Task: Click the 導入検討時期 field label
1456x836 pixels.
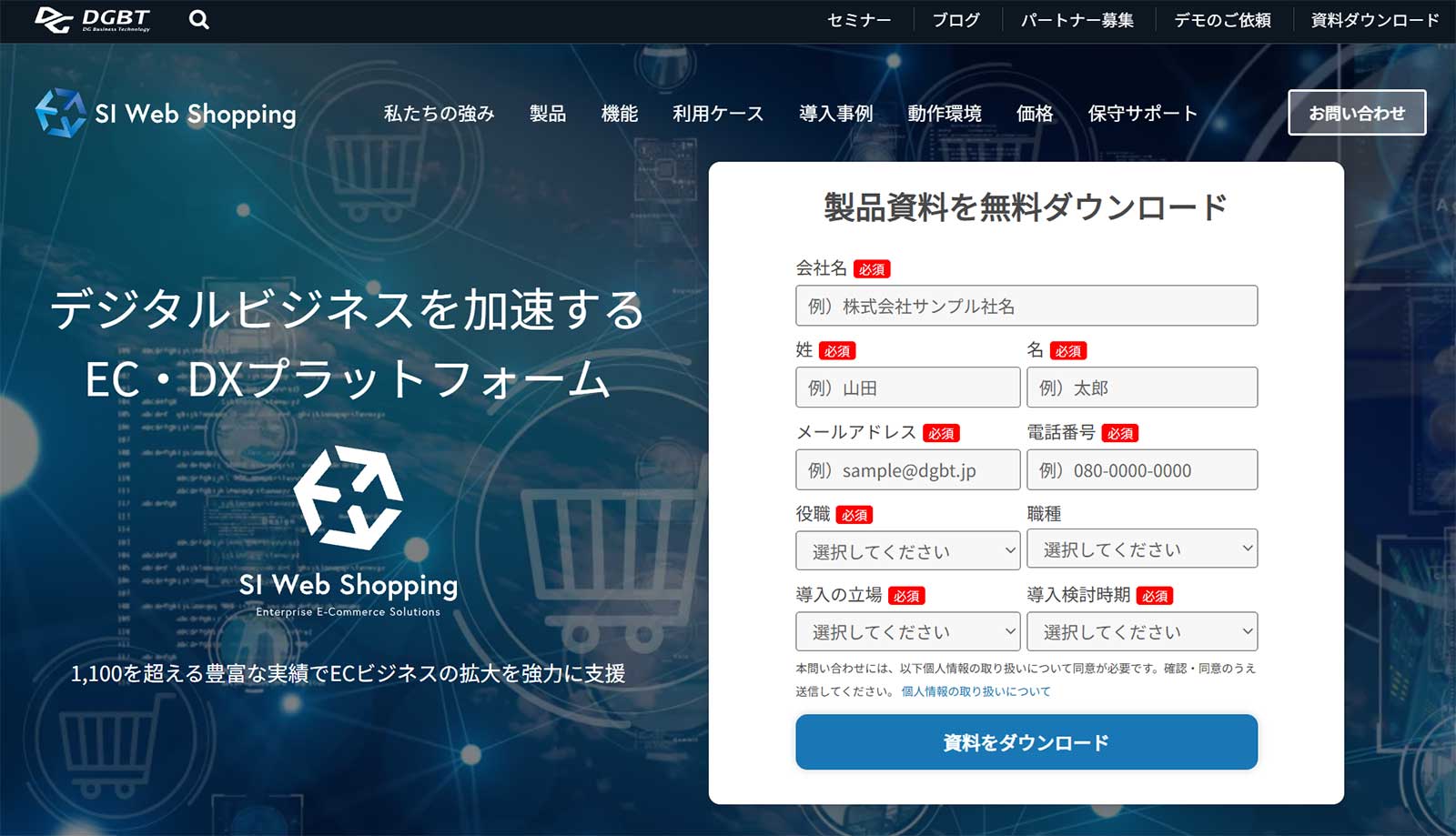Action: point(1078,595)
